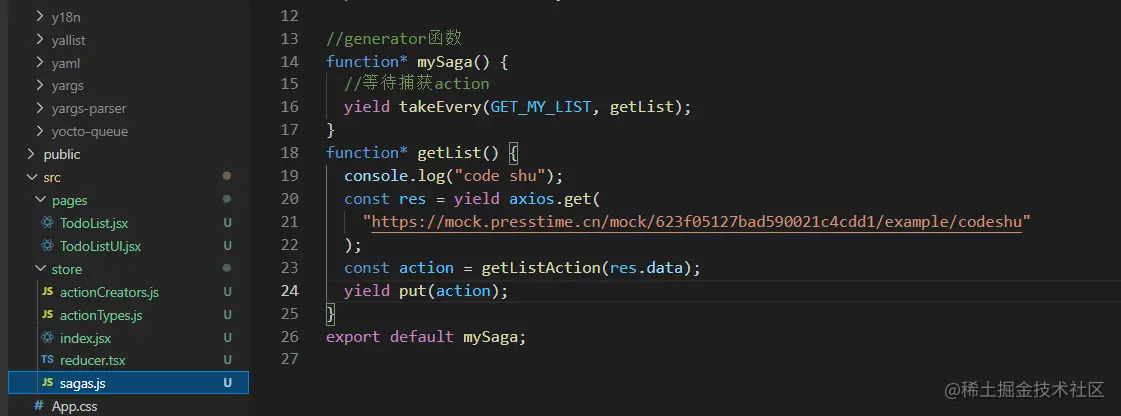Click the JS icon beside actionCreators.js
The image size is (1121, 416).
click(47, 292)
